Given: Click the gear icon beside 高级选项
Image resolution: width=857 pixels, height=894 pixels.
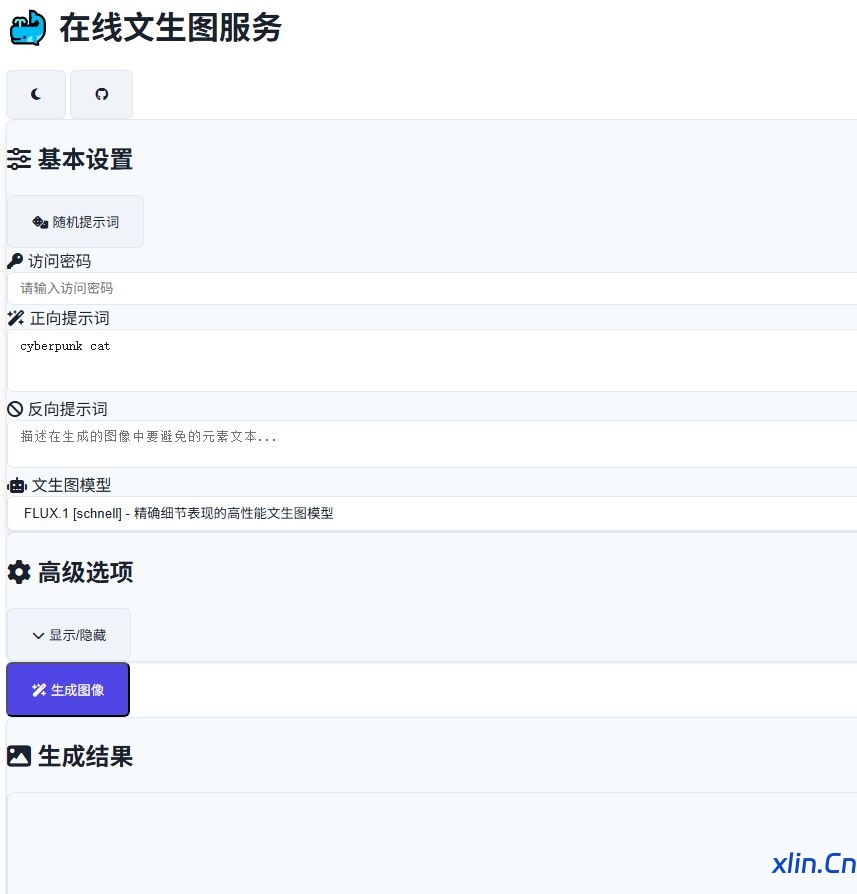Looking at the screenshot, I should pyautogui.click(x=19, y=572).
